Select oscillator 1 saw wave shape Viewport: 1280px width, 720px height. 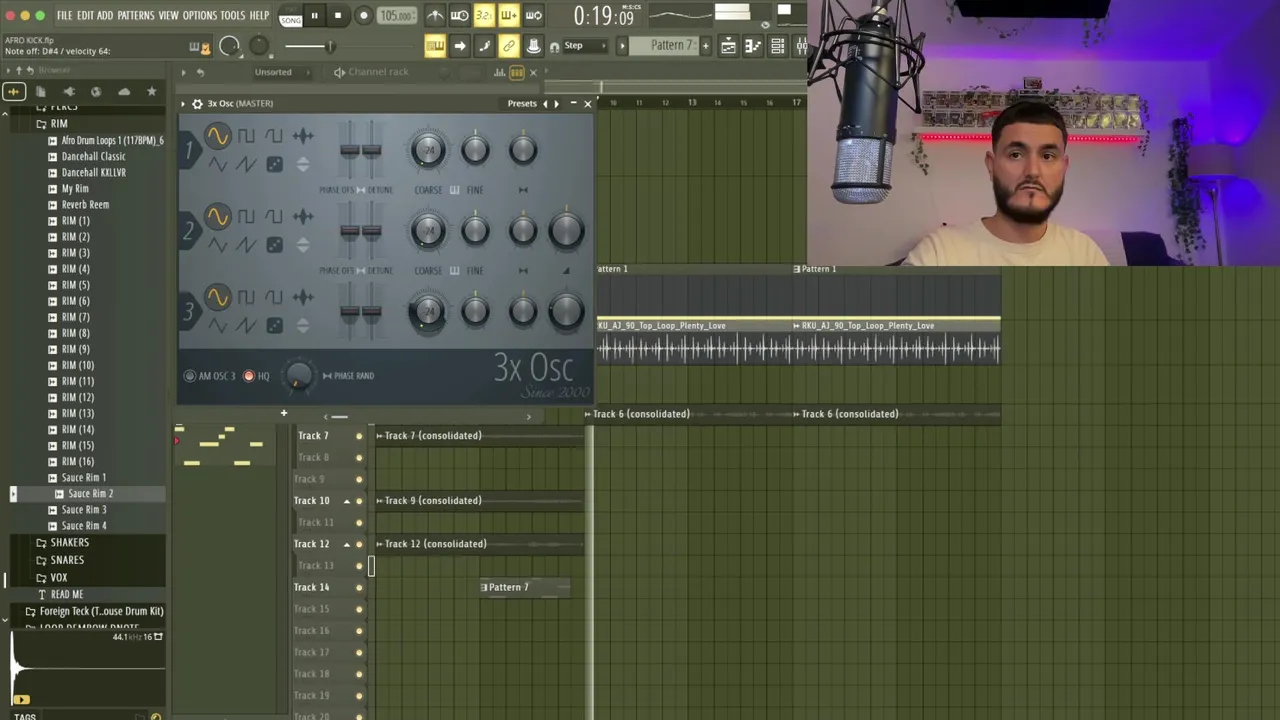(x=246, y=165)
